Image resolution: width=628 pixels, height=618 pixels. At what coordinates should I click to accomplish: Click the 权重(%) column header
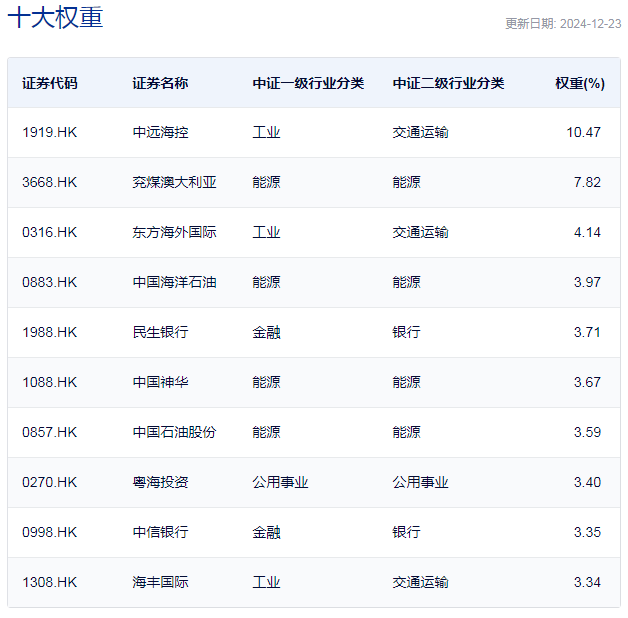[580, 83]
